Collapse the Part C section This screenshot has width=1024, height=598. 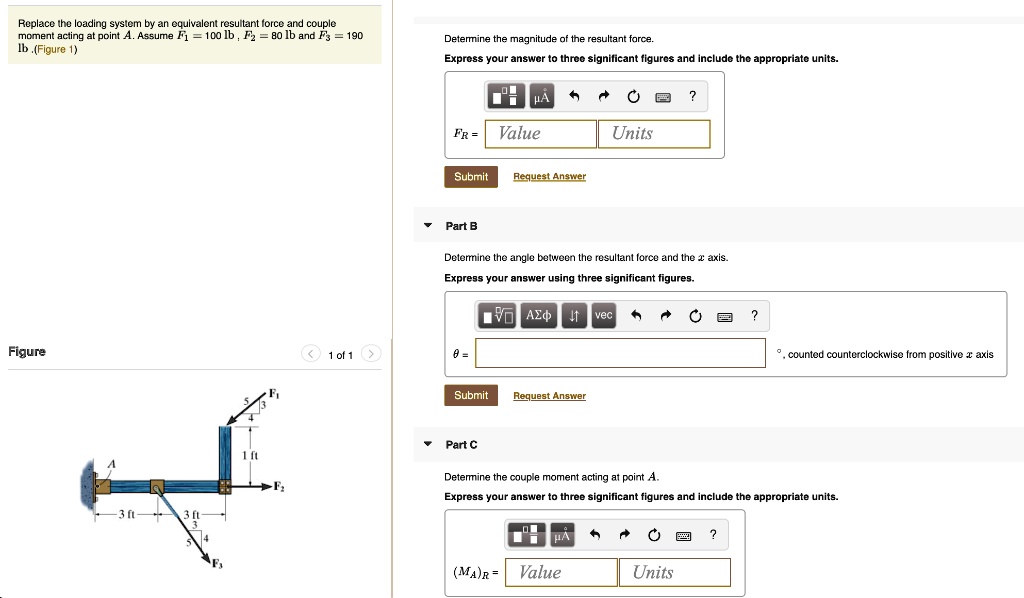[428, 444]
